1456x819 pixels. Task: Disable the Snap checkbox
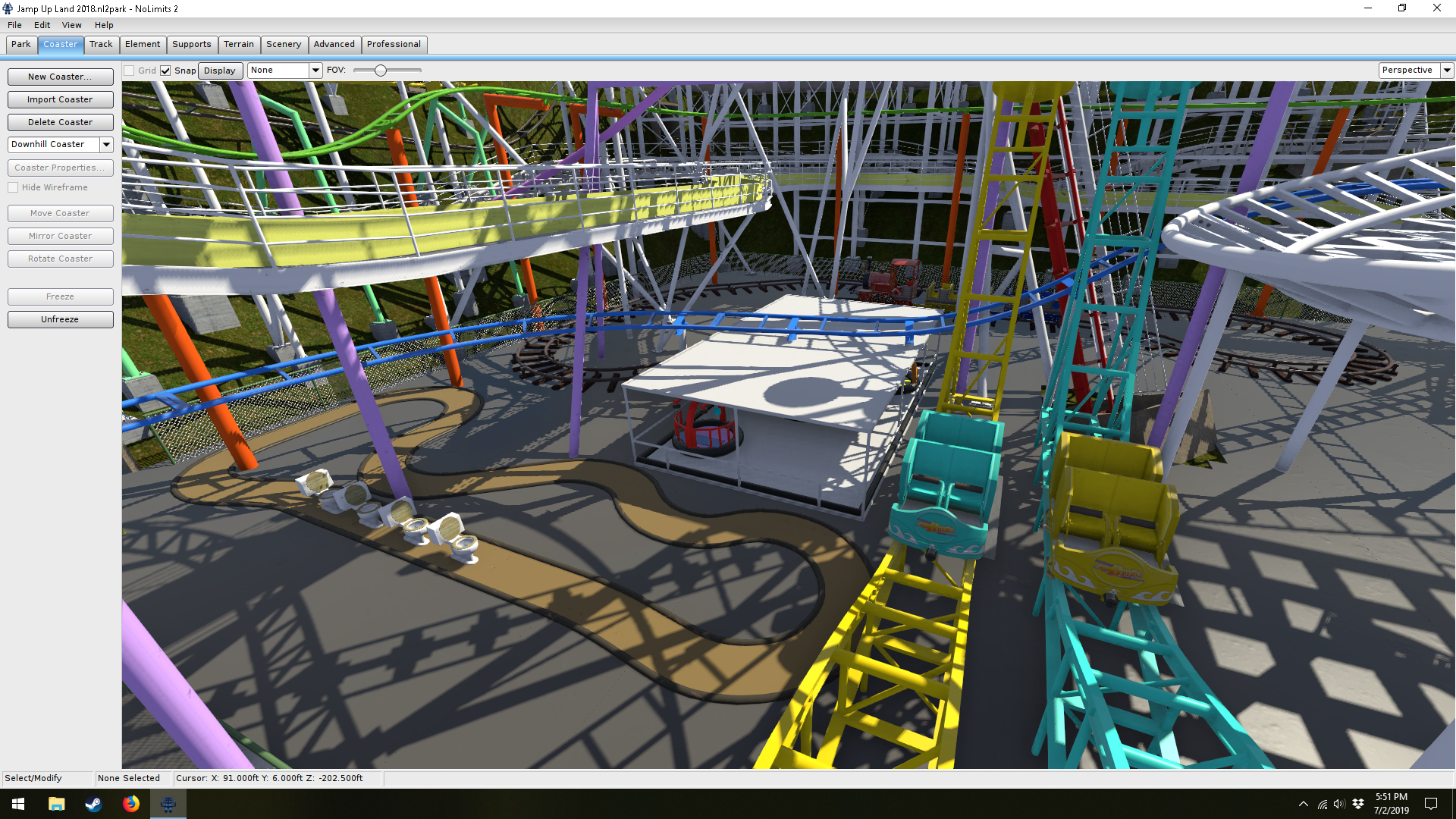pyautogui.click(x=165, y=71)
